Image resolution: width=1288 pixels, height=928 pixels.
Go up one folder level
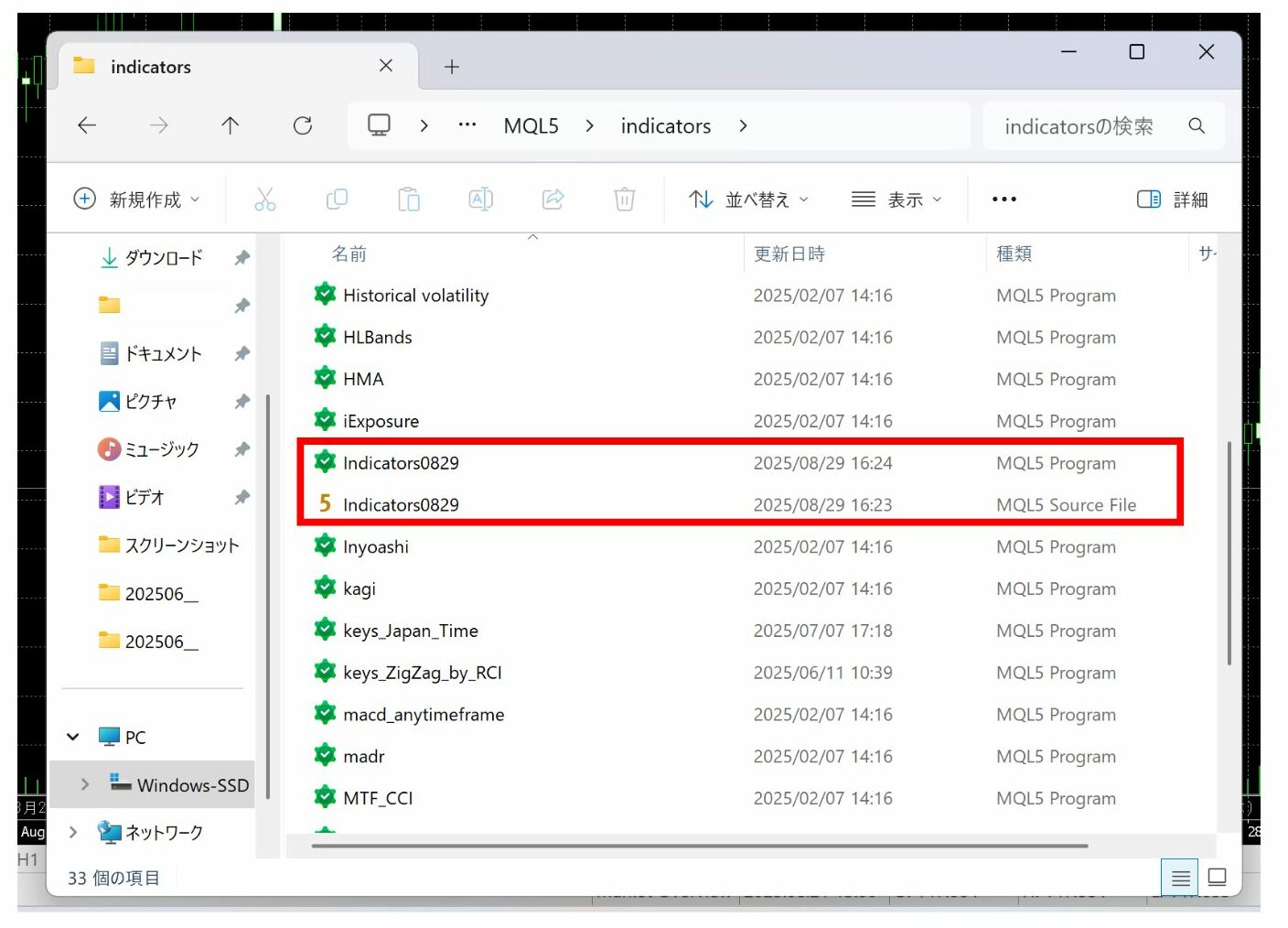coord(230,125)
